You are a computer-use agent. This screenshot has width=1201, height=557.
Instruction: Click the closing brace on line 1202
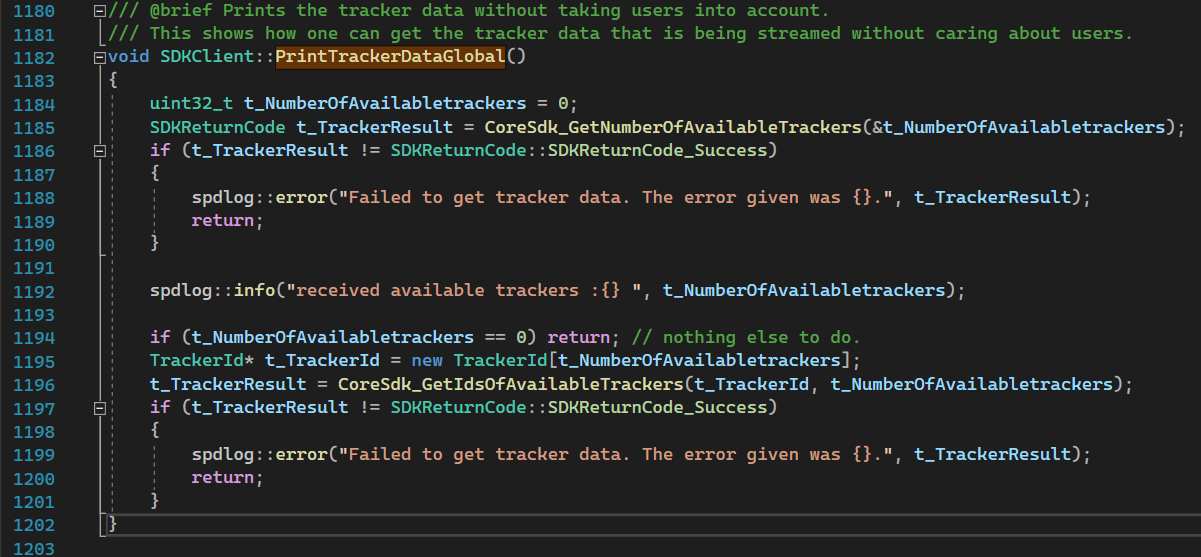[113, 524]
